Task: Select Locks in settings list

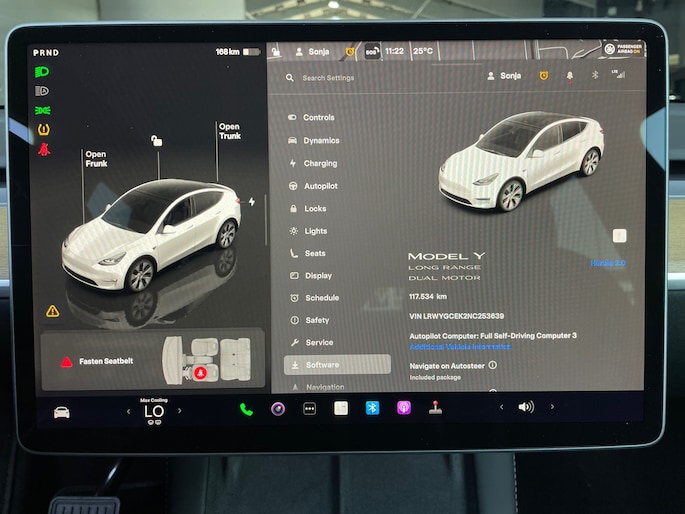Action: coord(308,209)
